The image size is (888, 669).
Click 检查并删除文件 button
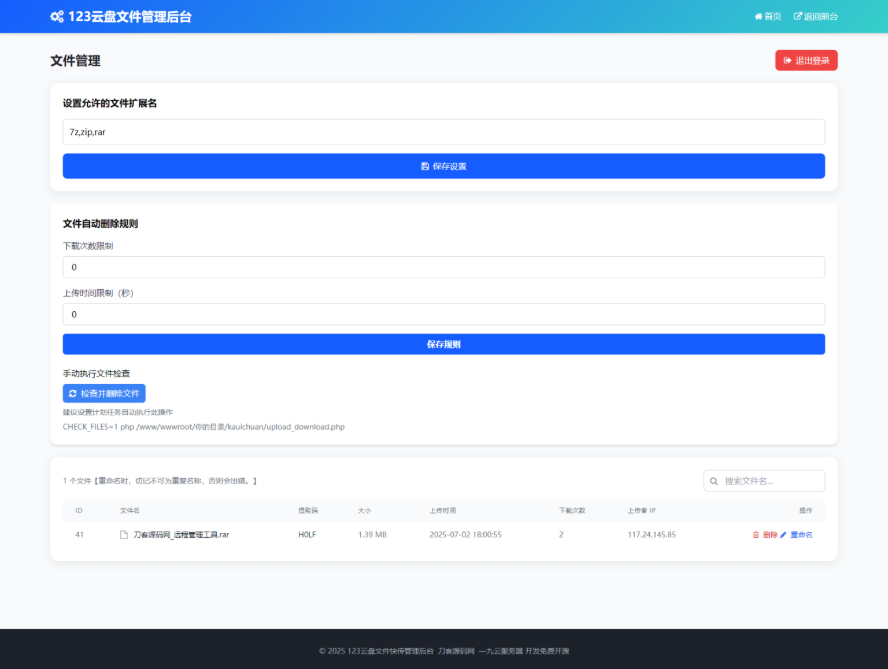click(104, 393)
